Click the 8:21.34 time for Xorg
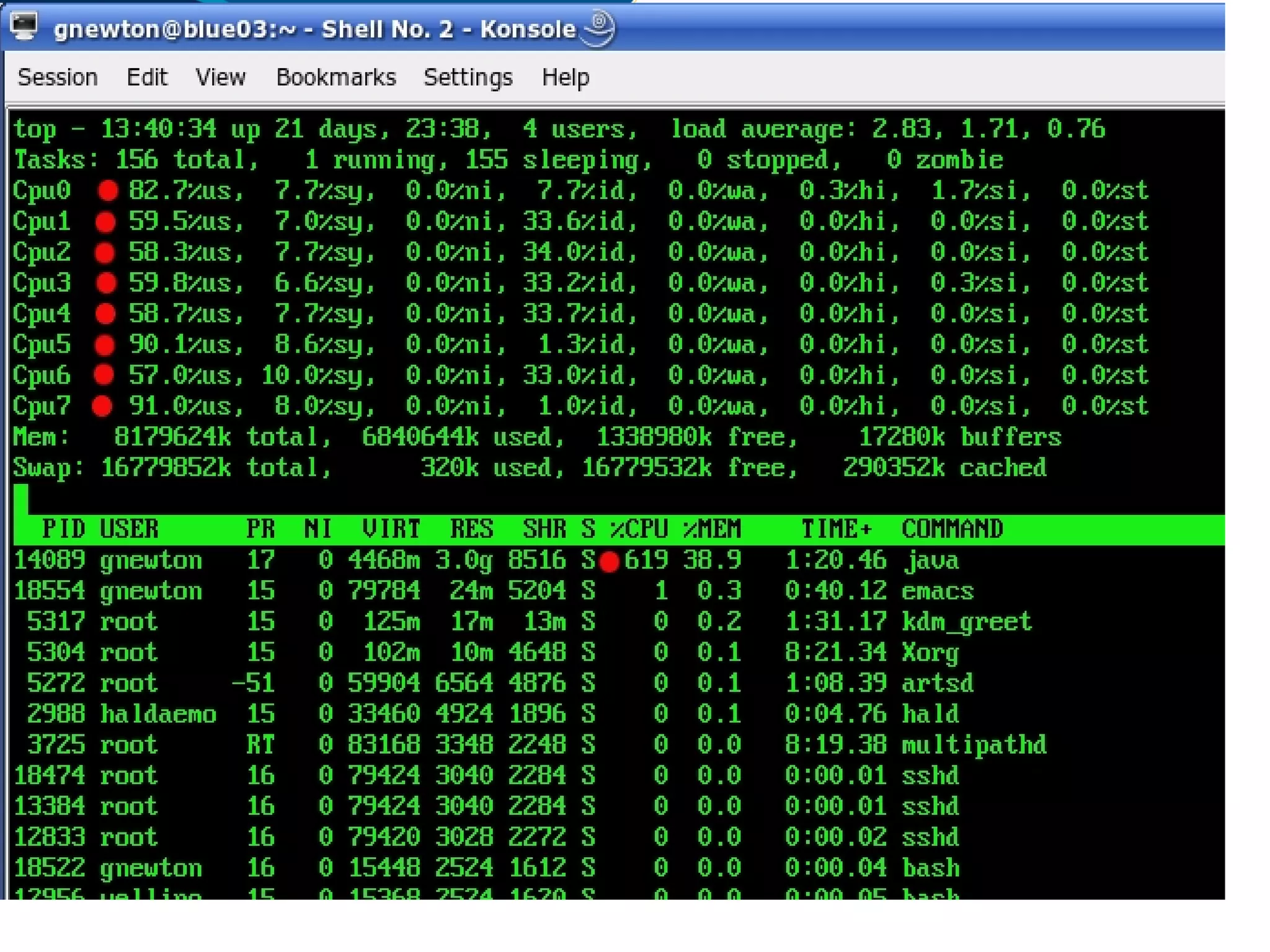This screenshot has width=1270, height=952. [x=836, y=653]
